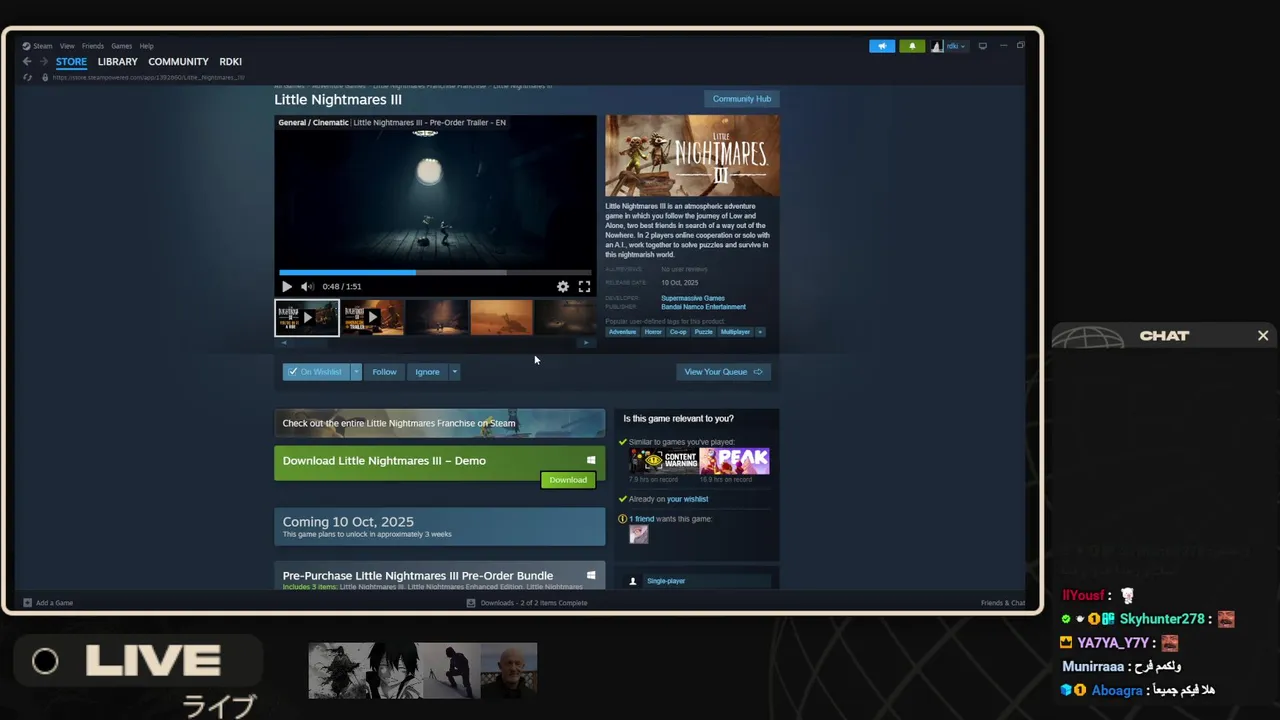Click Add a Game at the bottom left
This screenshot has height=720, width=1280.
48,603
